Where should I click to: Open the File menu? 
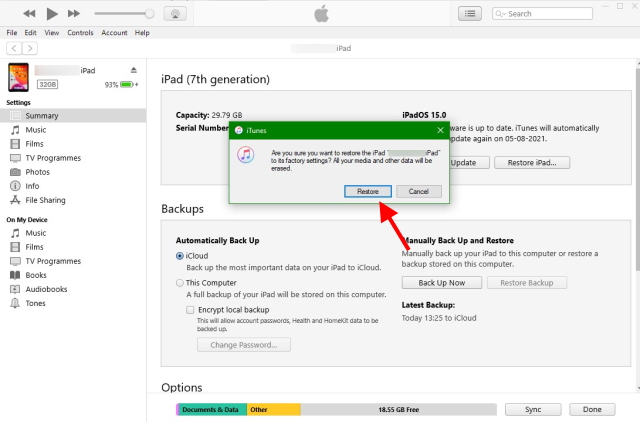[12, 33]
